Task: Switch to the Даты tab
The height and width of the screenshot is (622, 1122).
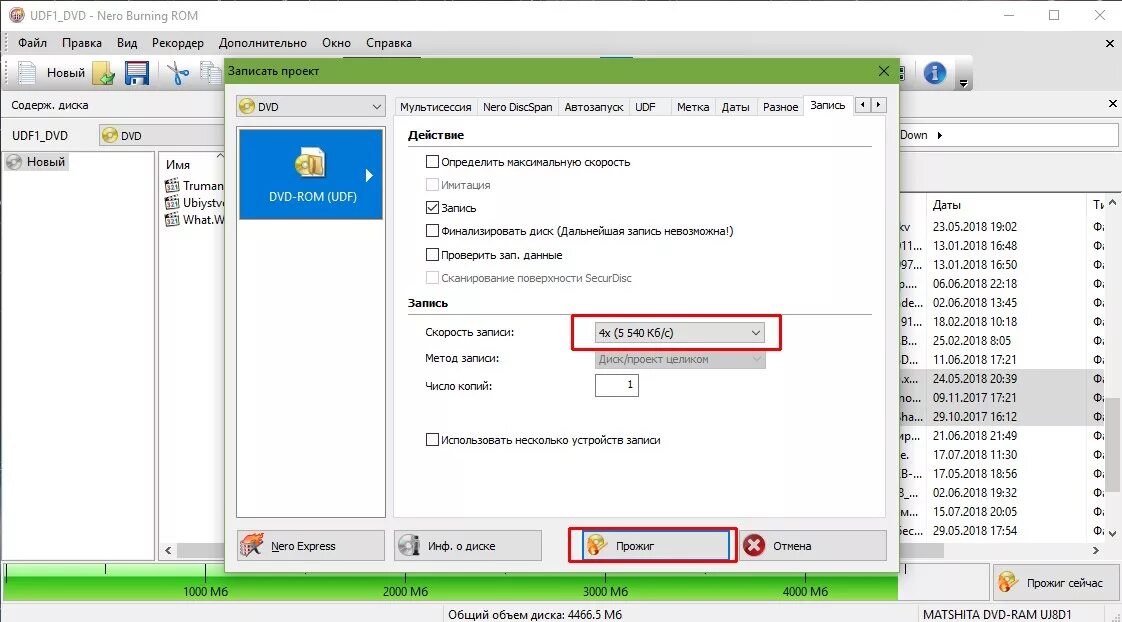Action: [x=736, y=107]
